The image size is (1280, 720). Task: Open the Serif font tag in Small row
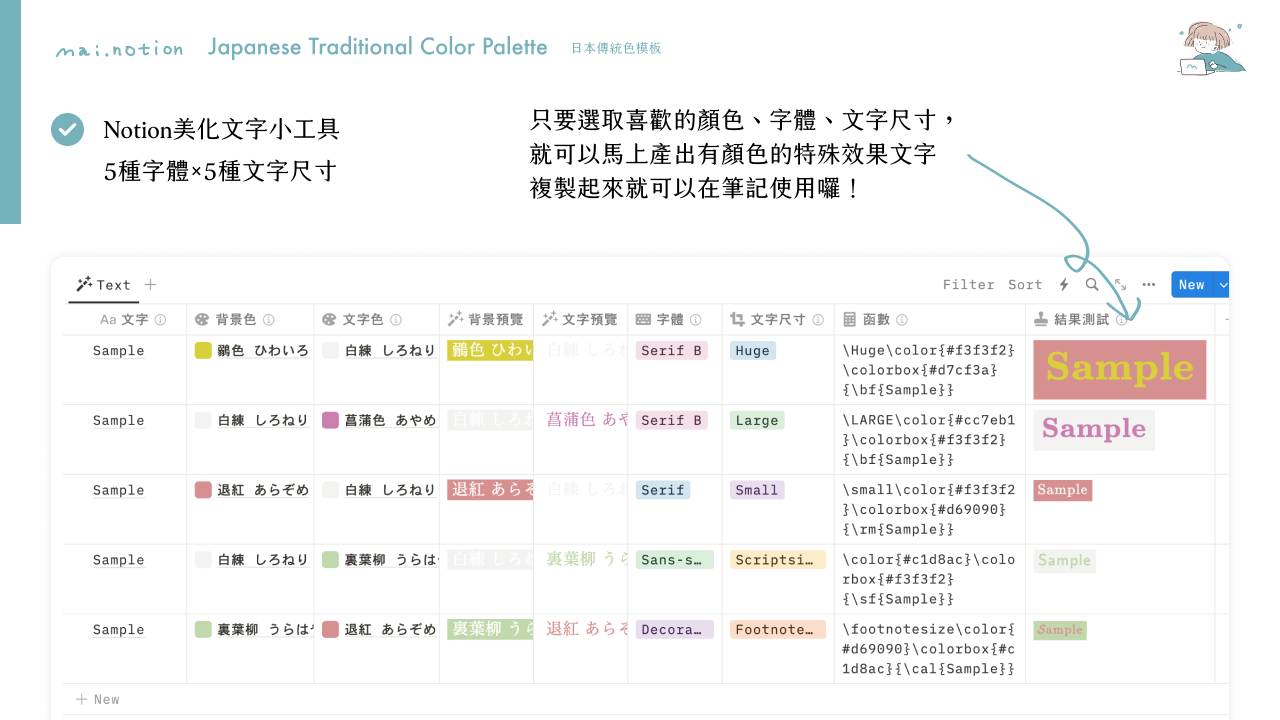tap(663, 490)
